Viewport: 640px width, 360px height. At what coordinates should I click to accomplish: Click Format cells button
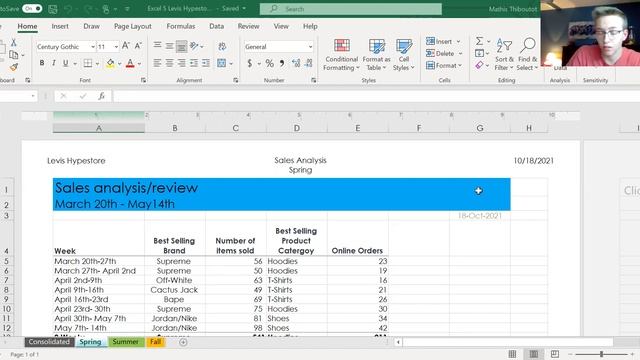[x=444, y=65]
